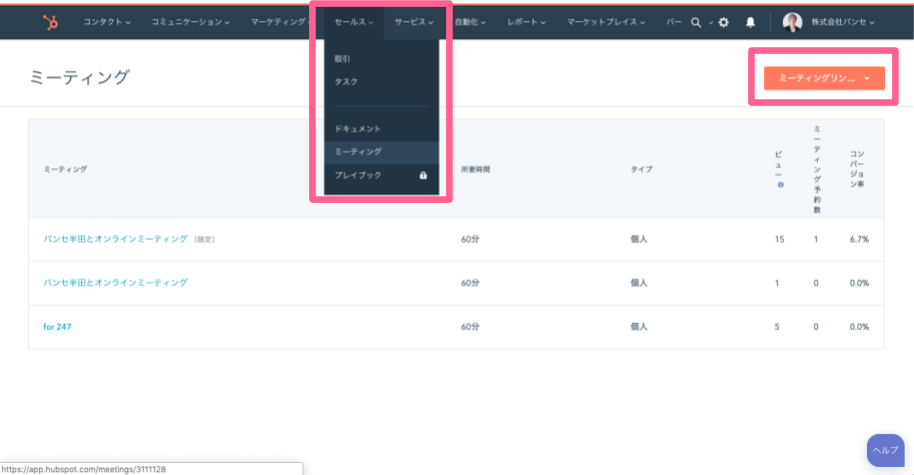
Task: Select タスク in the セールス menu
Action: [x=346, y=81]
